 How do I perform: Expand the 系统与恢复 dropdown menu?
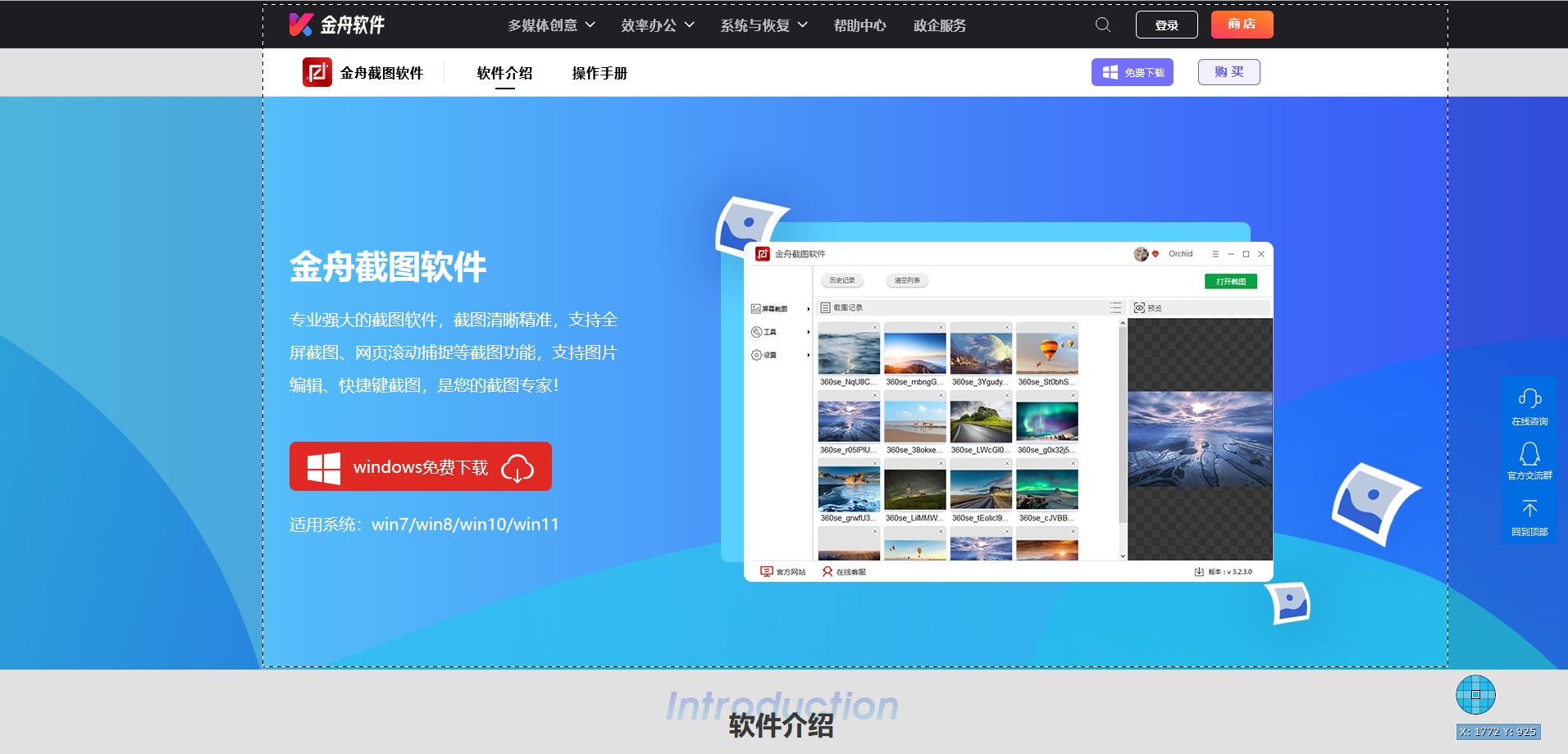[763, 25]
